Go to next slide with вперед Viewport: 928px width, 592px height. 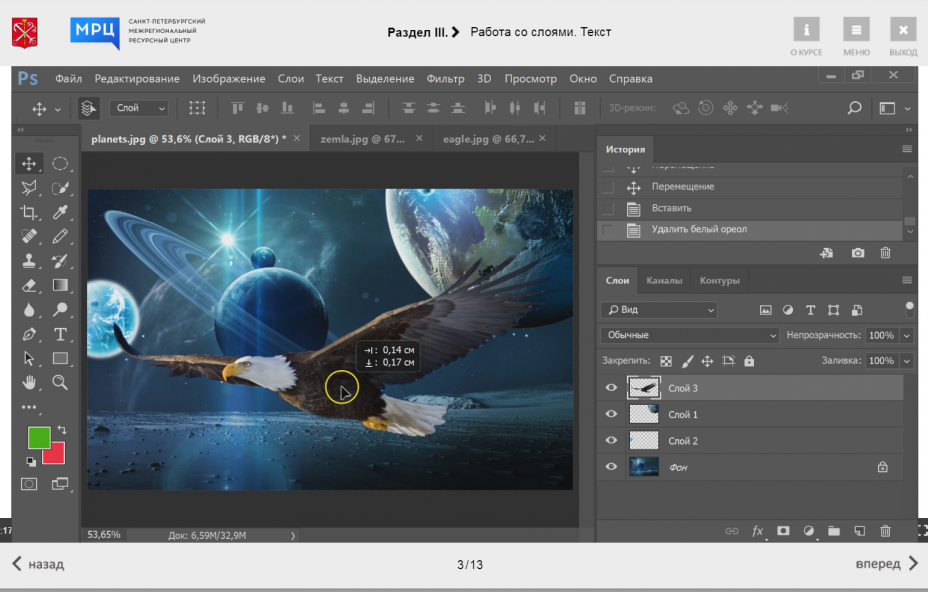[886, 564]
